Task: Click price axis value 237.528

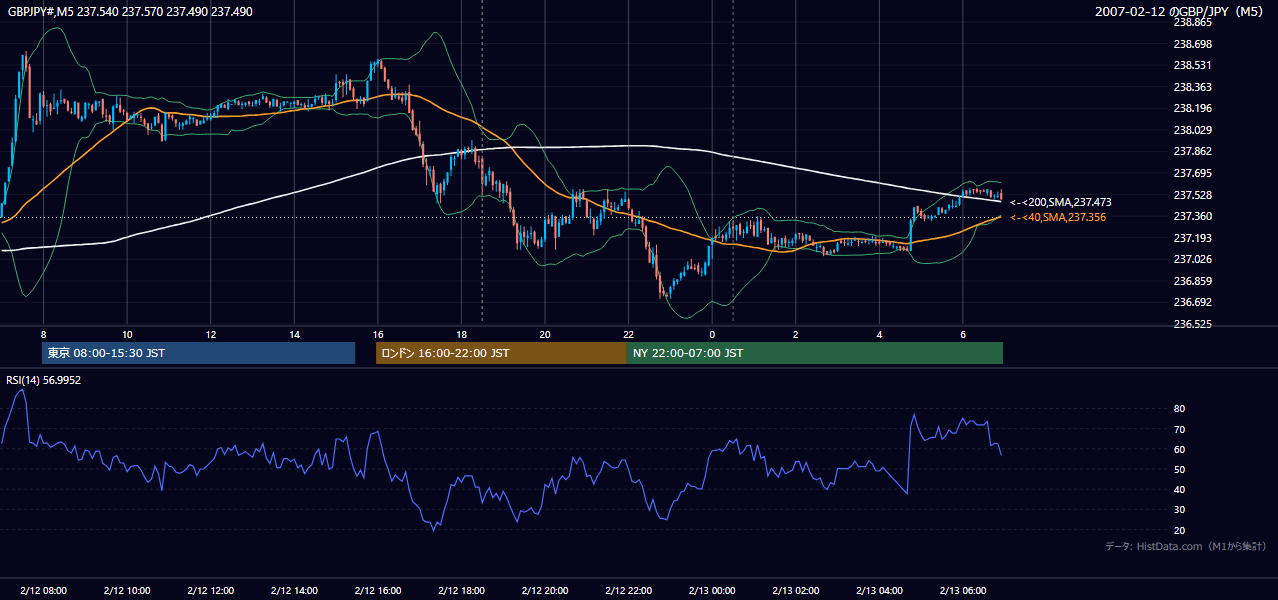Action: point(1192,195)
